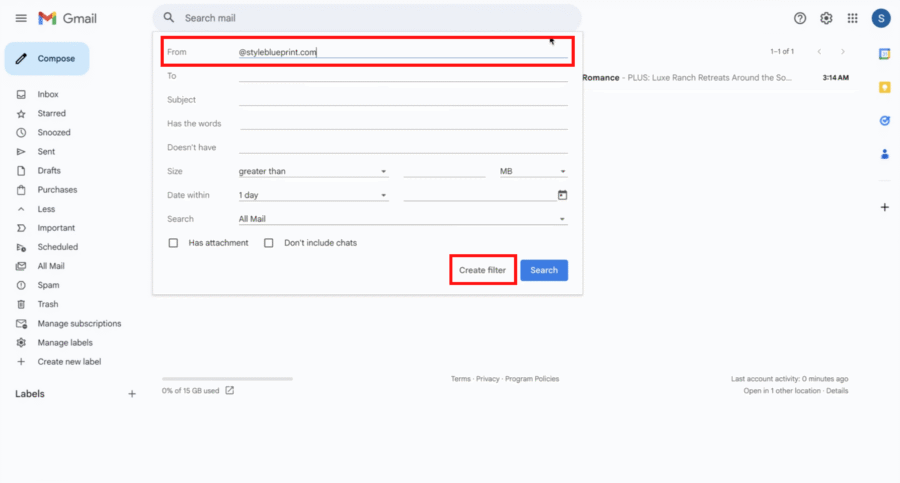Open Manage subscriptions

pos(79,324)
